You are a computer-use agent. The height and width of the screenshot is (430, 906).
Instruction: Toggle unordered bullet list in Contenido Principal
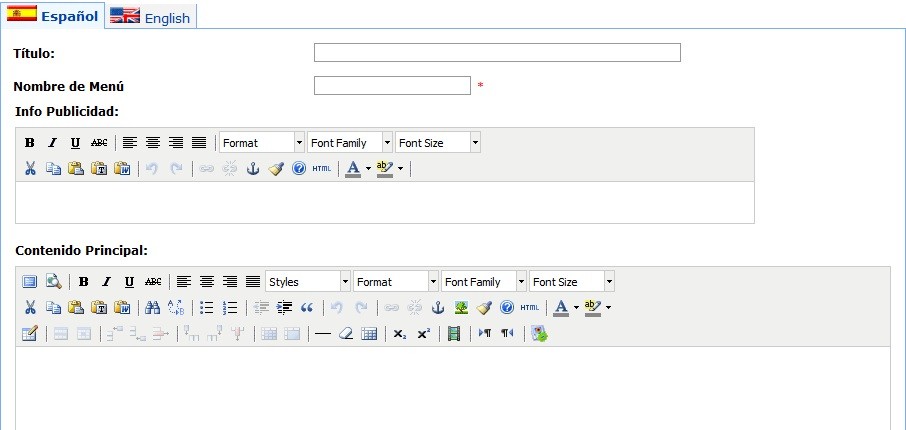(x=207, y=308)
